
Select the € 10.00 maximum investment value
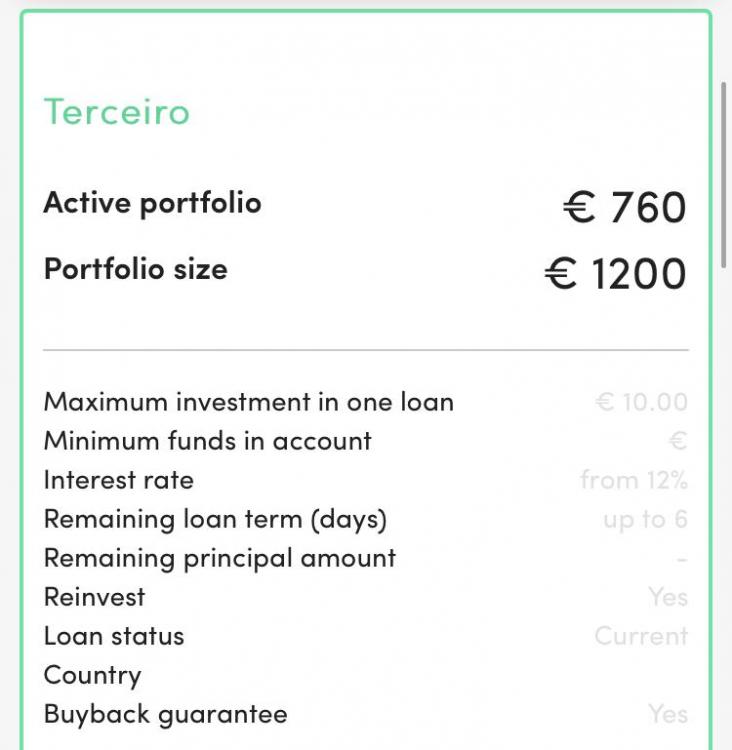(641, 402)
